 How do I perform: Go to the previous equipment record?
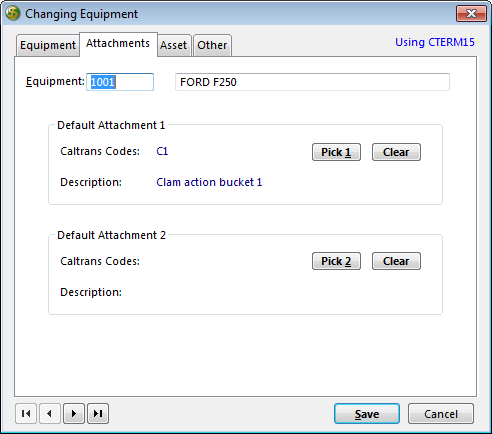[x=50, y=414]
